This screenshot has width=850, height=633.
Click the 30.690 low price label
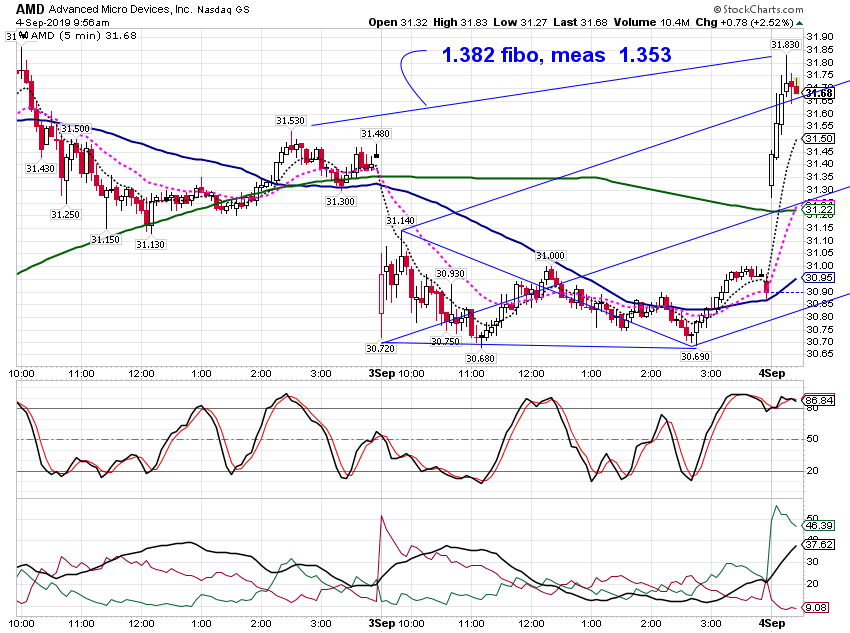click(x=696, y=356)
